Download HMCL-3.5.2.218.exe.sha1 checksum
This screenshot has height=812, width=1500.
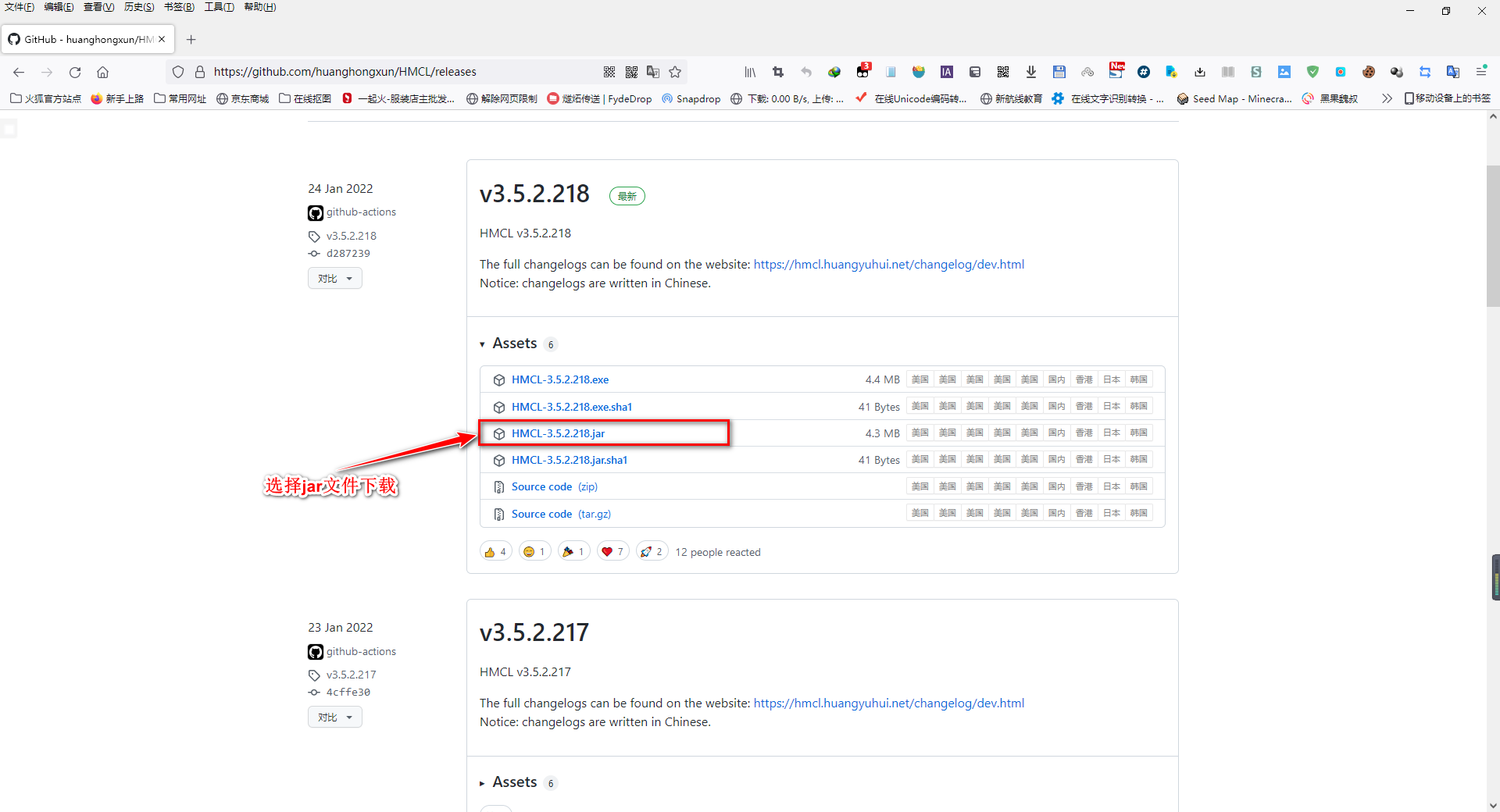pos(572,407)
